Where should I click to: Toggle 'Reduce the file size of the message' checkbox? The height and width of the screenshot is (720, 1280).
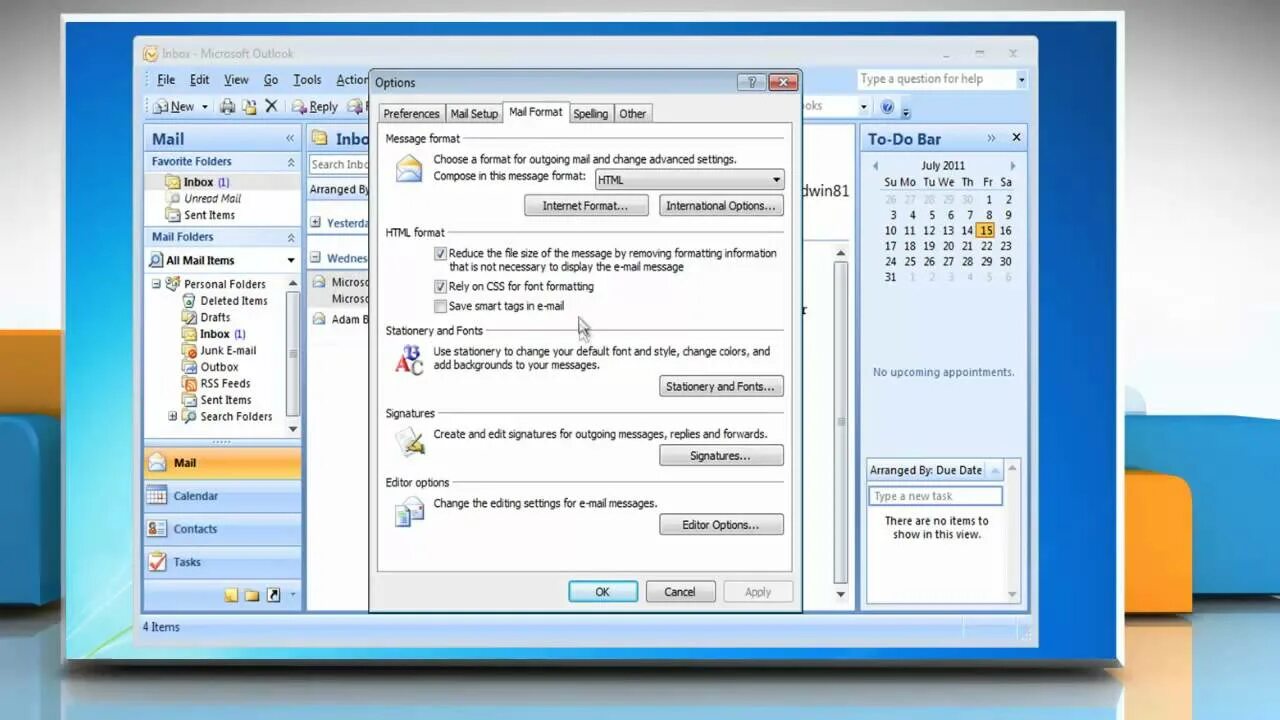pyautogui.click(x=440, y=254)
